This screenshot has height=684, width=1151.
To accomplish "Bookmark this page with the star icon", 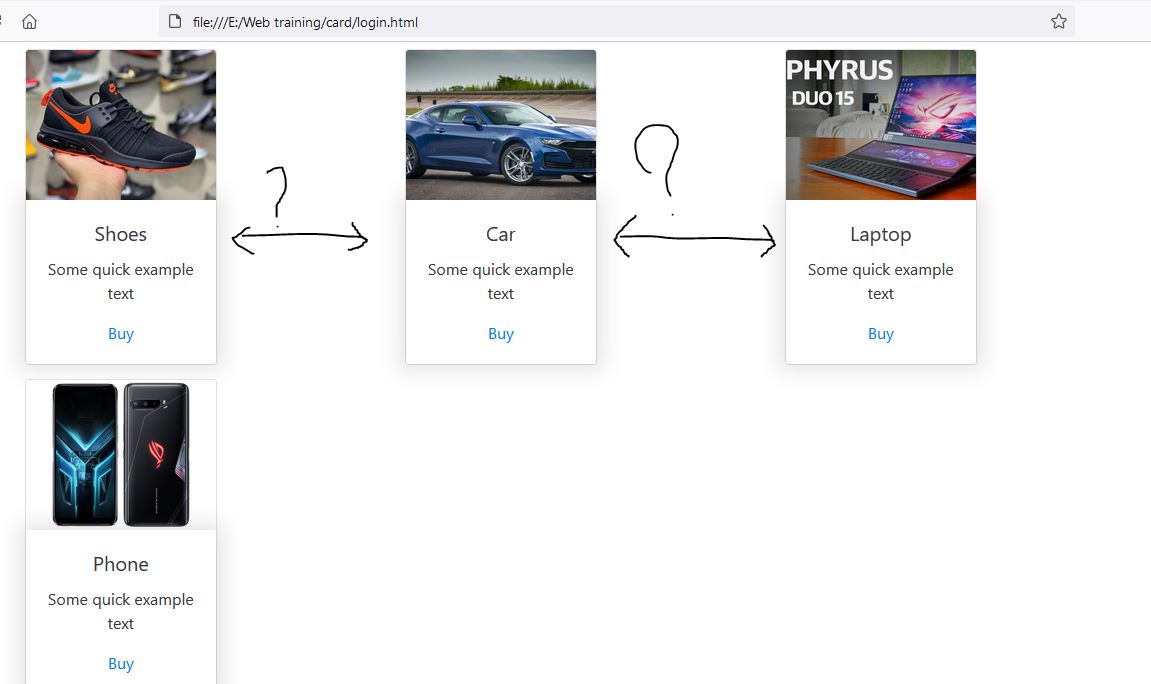I will coord(1059,21).
